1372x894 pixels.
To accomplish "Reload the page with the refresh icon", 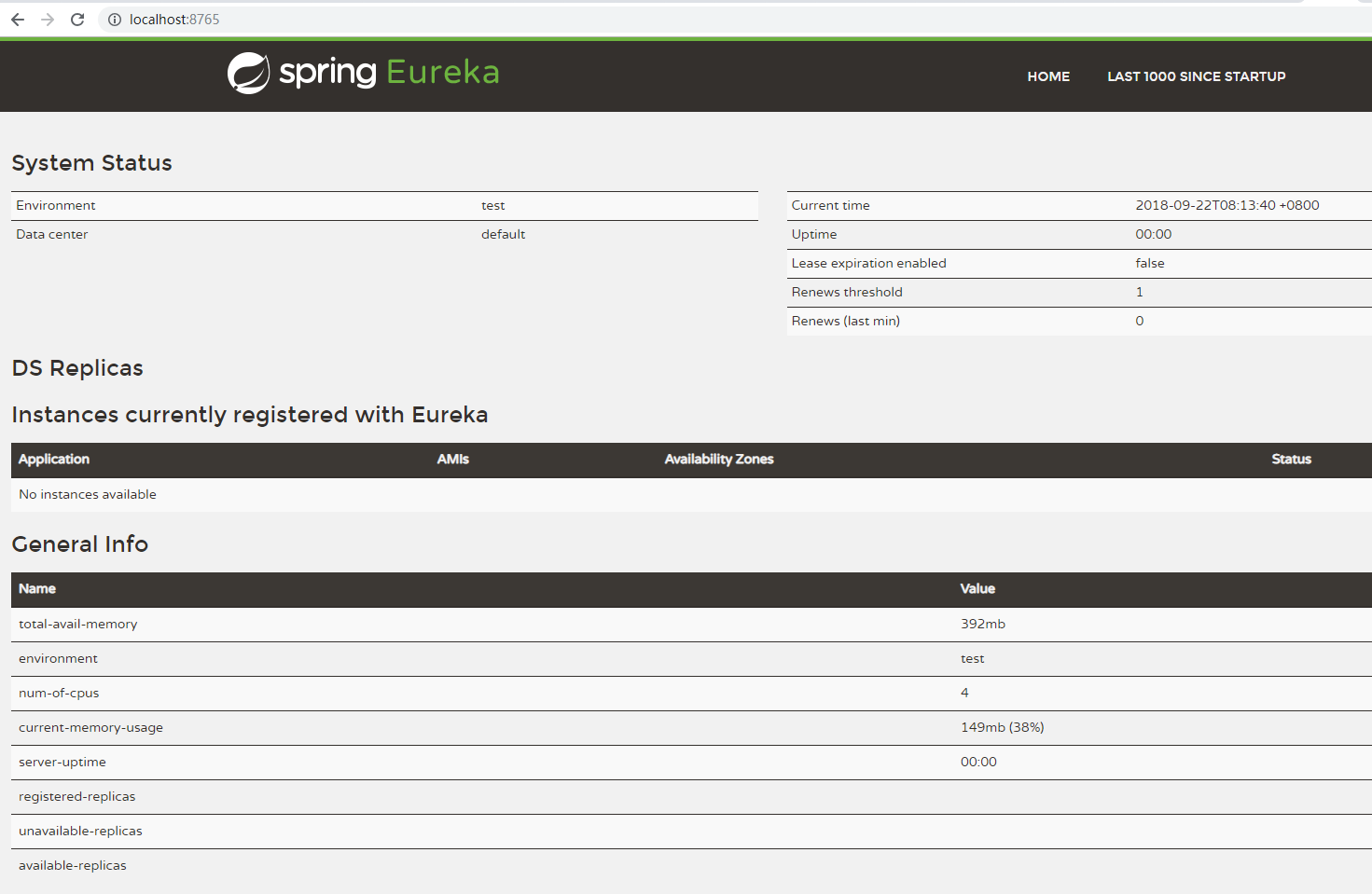I will point(77,20).
